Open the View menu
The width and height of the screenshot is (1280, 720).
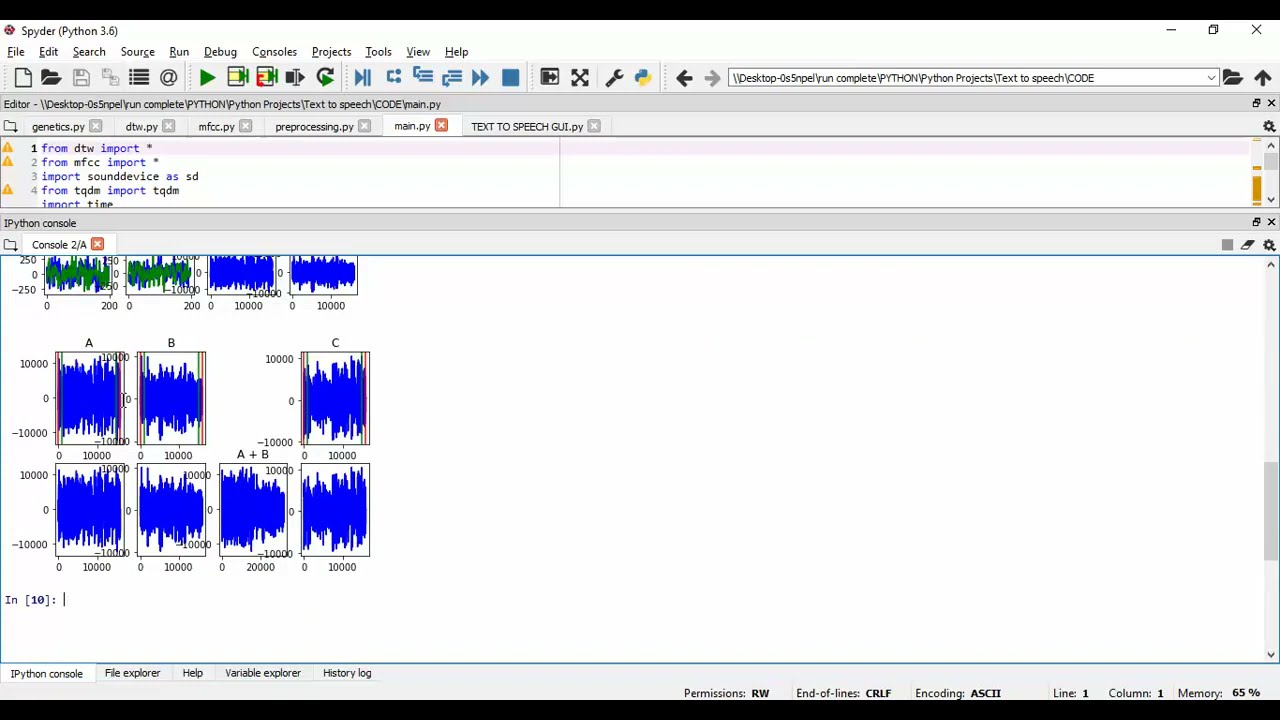tap(418, 52)
